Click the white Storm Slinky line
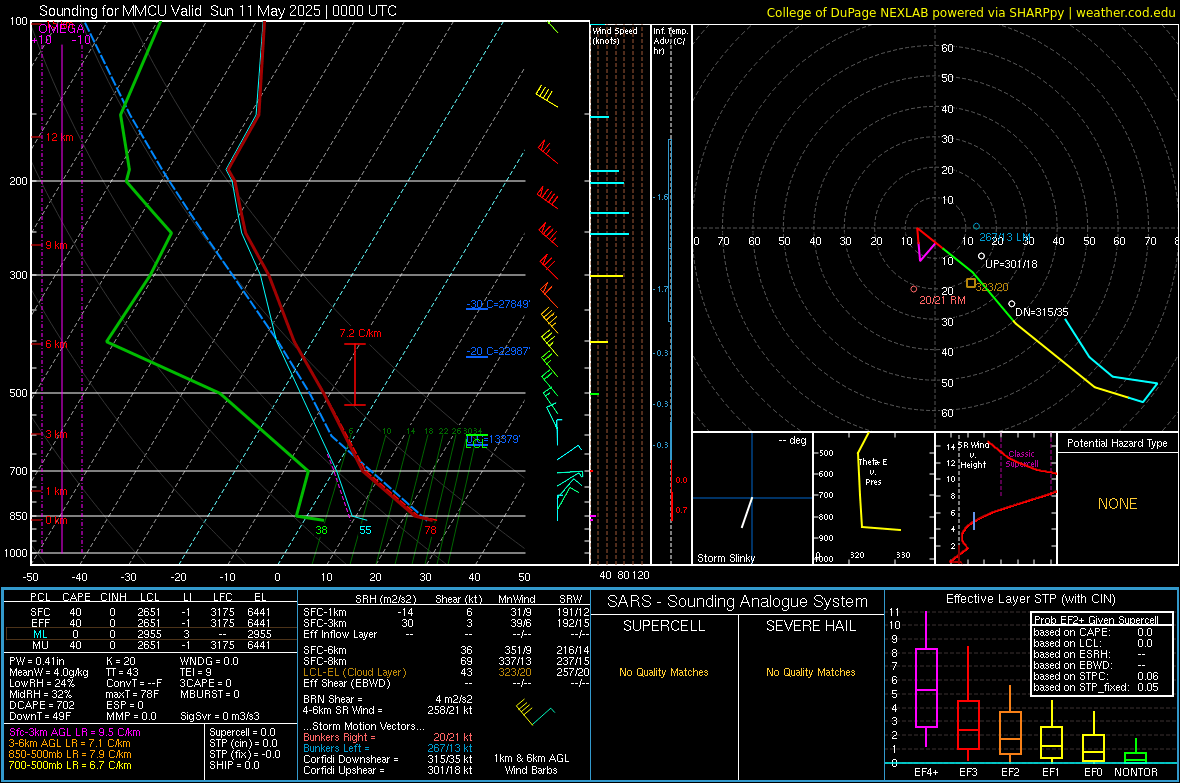The image size is (1180, 783). (x=747, y=512)
